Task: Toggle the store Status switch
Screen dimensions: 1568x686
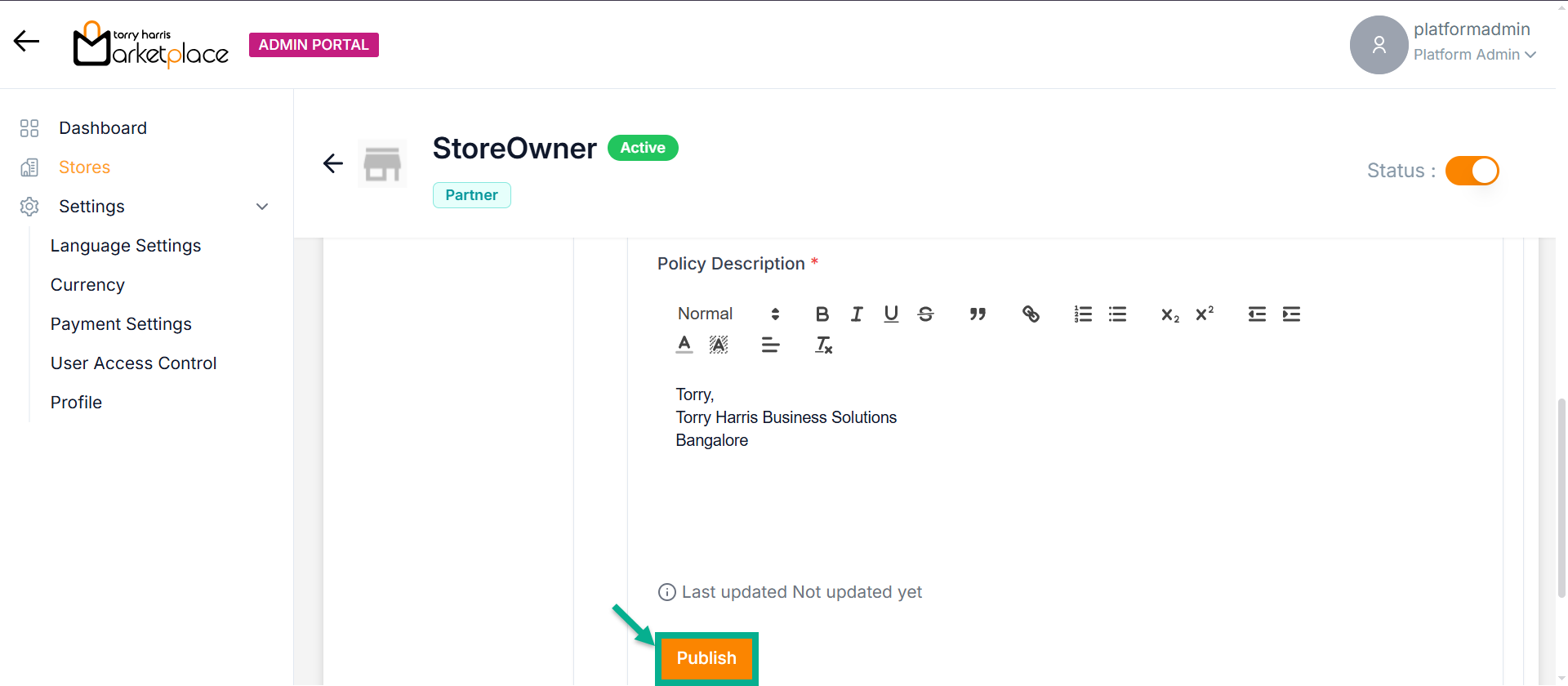Action: coord(1472,171)
